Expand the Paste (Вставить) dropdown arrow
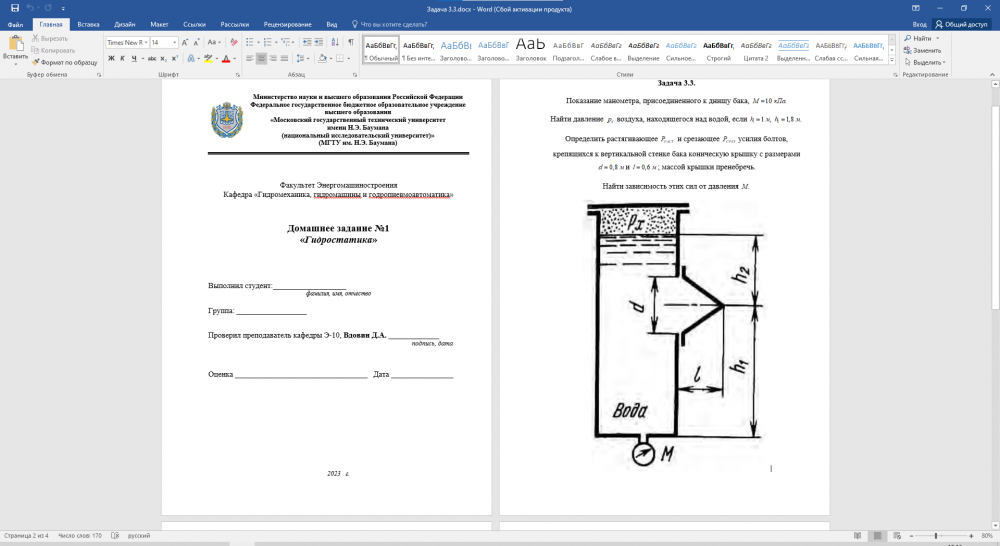This screenshot has width=1000, height=546. pos(15,63)
